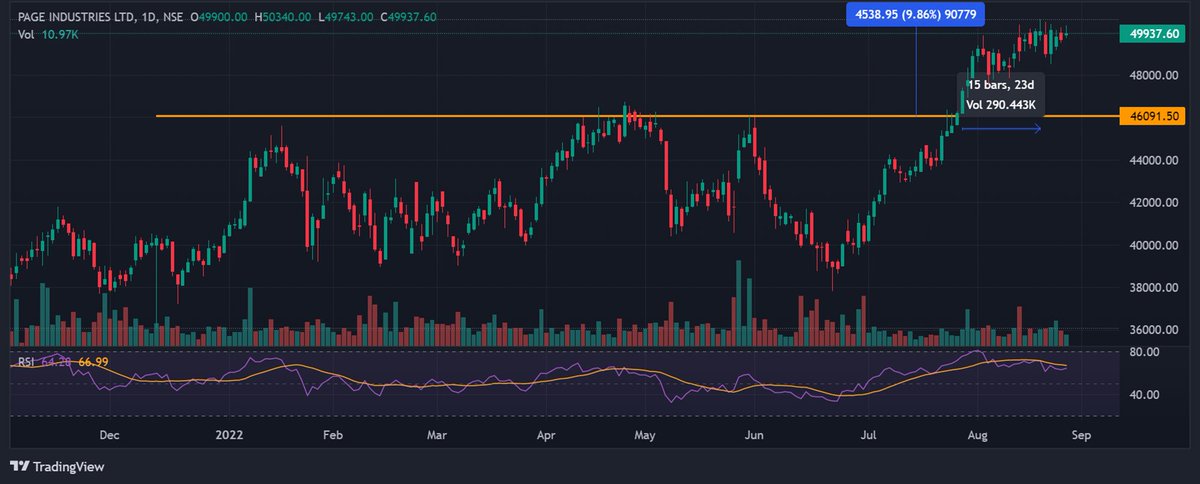Click the TradingView logo
Image resolution: width=1200 pixels, height=484 pixels.
pyautogui.click(x=57, y=467)
